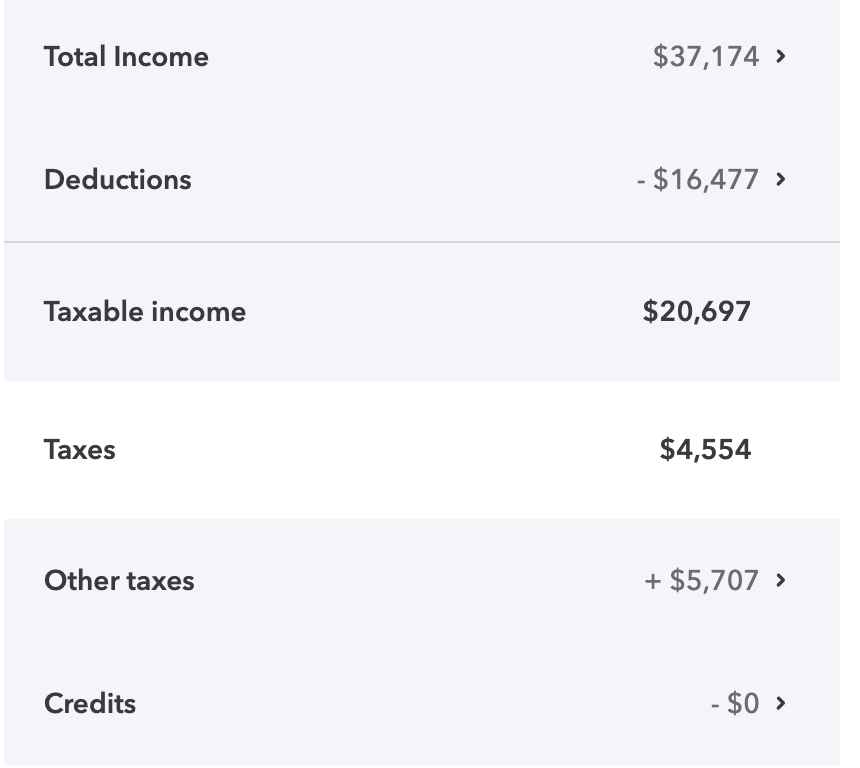The height and width of the screenshot is (768, 860).
Task: Select the $16,477 deductions amount
Action: [706, 179]
